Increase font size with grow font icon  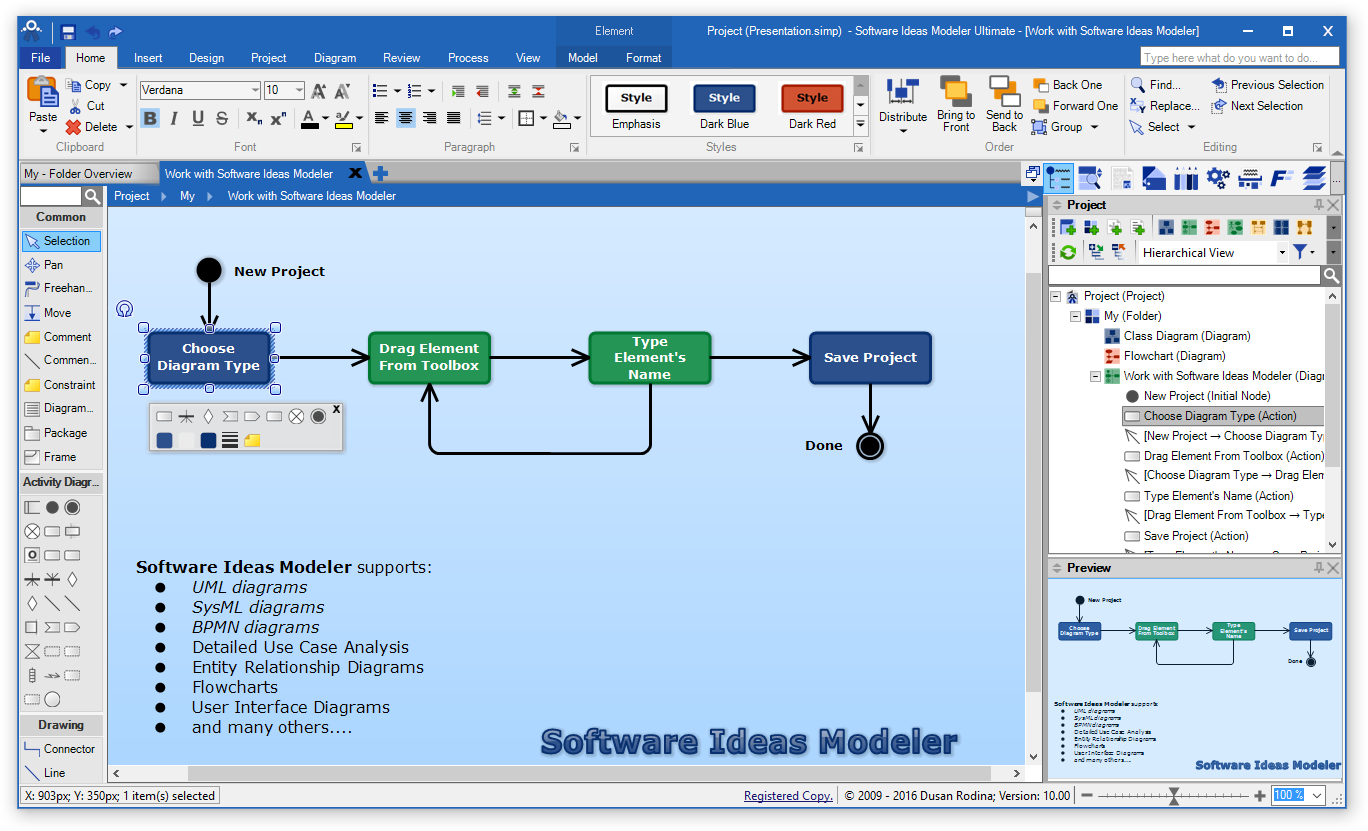click(x=319, y=91)
